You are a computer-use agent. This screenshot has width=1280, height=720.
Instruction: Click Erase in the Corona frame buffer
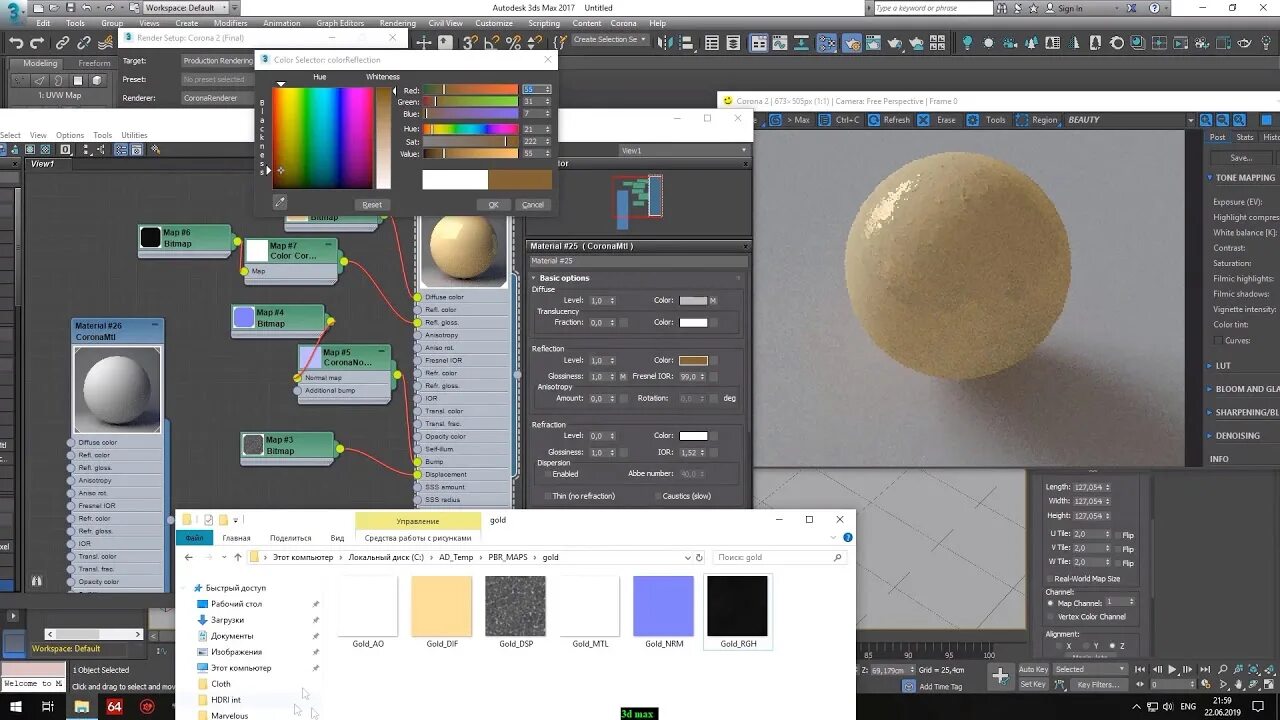click(939, 120)
